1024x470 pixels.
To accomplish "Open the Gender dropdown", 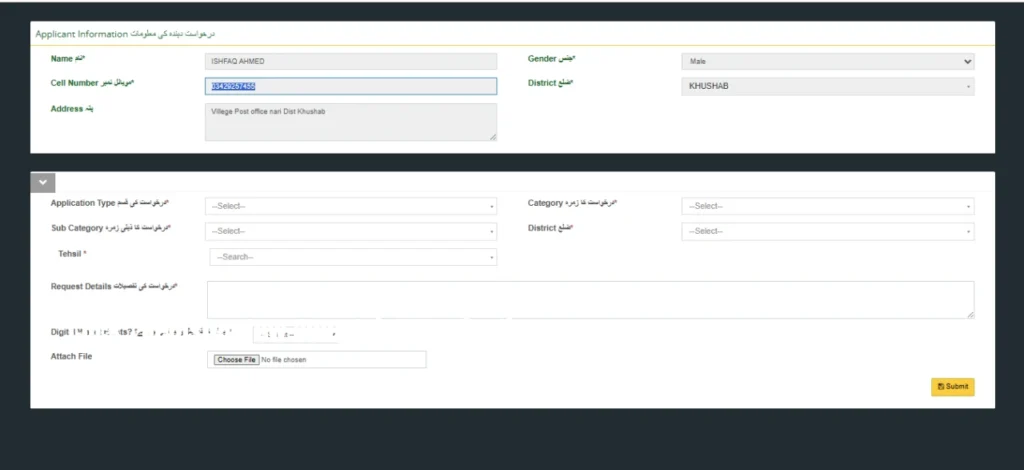I will 827,61.
